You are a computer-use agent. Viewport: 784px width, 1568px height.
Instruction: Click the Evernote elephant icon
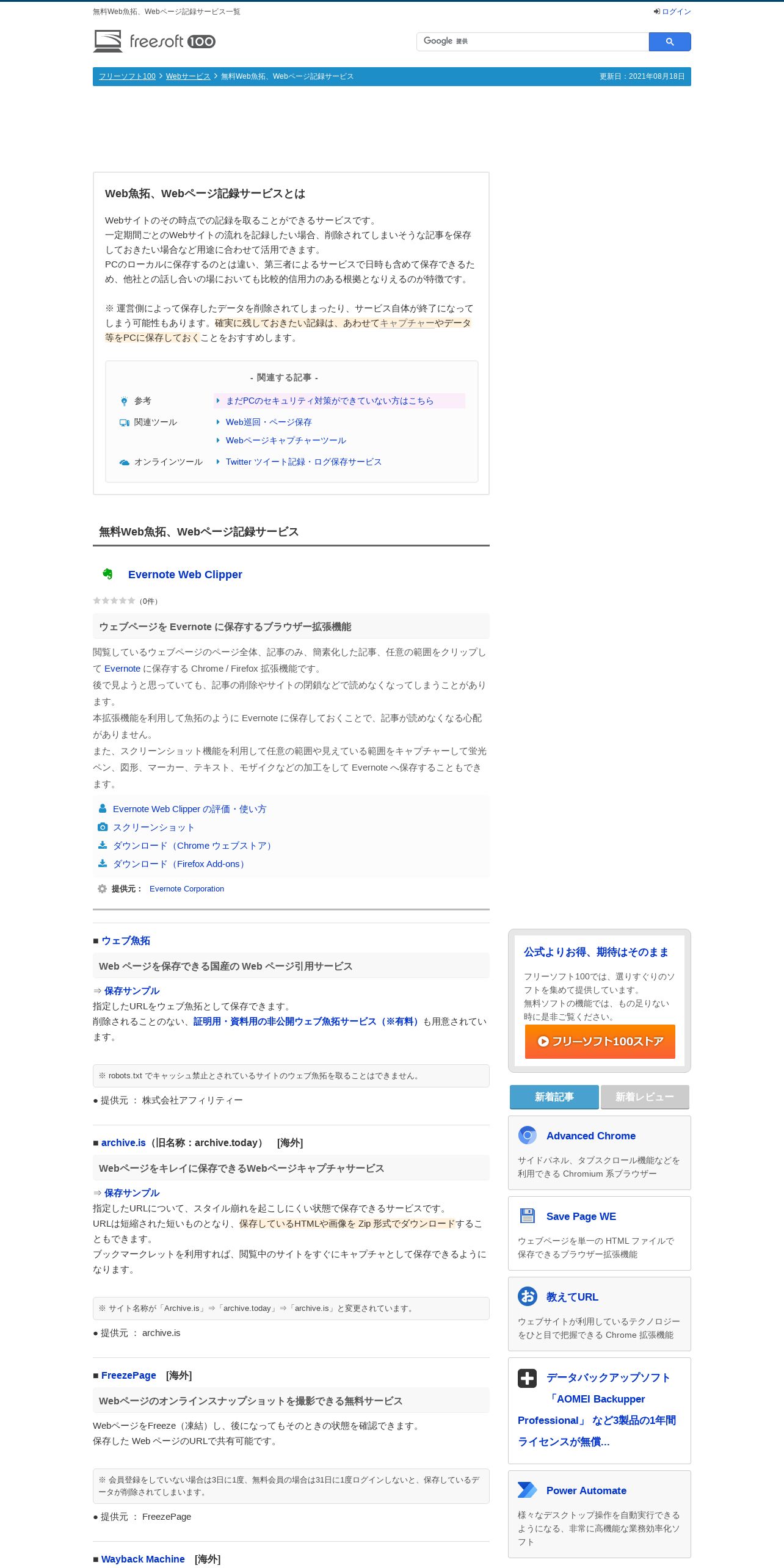(107, 574)
